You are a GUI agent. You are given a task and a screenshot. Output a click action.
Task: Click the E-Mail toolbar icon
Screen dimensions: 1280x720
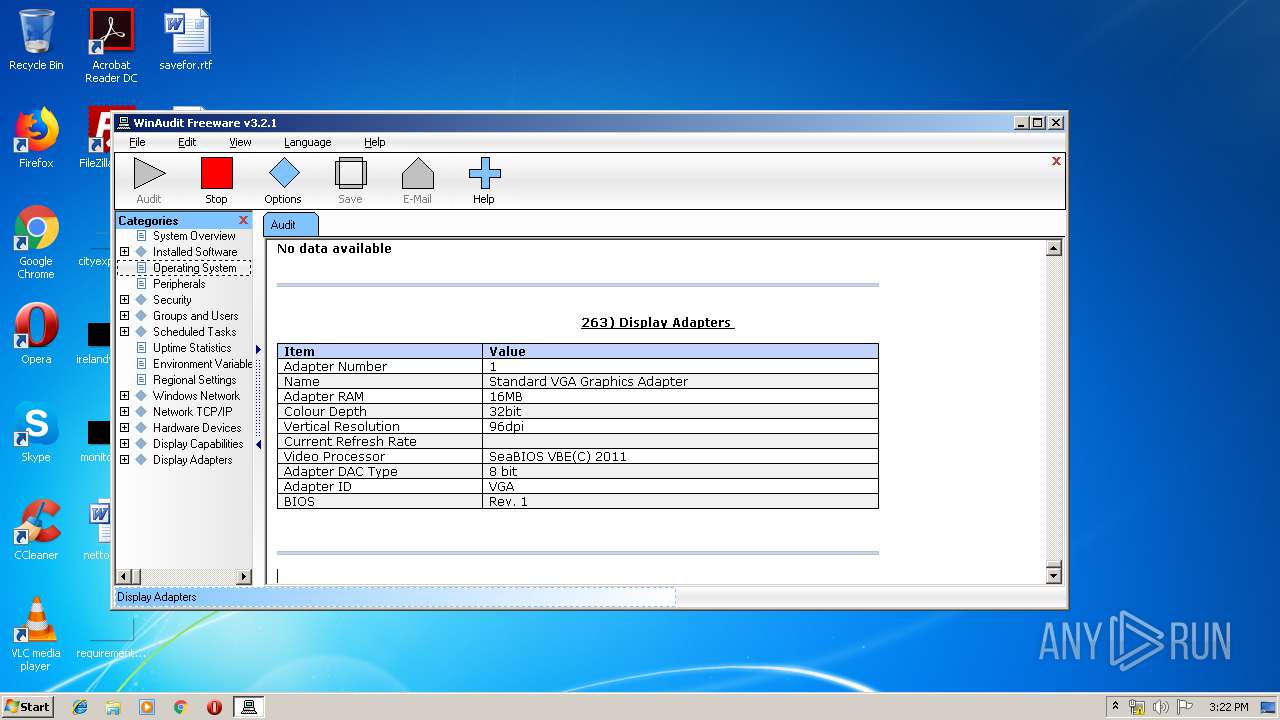coord(417,174)
